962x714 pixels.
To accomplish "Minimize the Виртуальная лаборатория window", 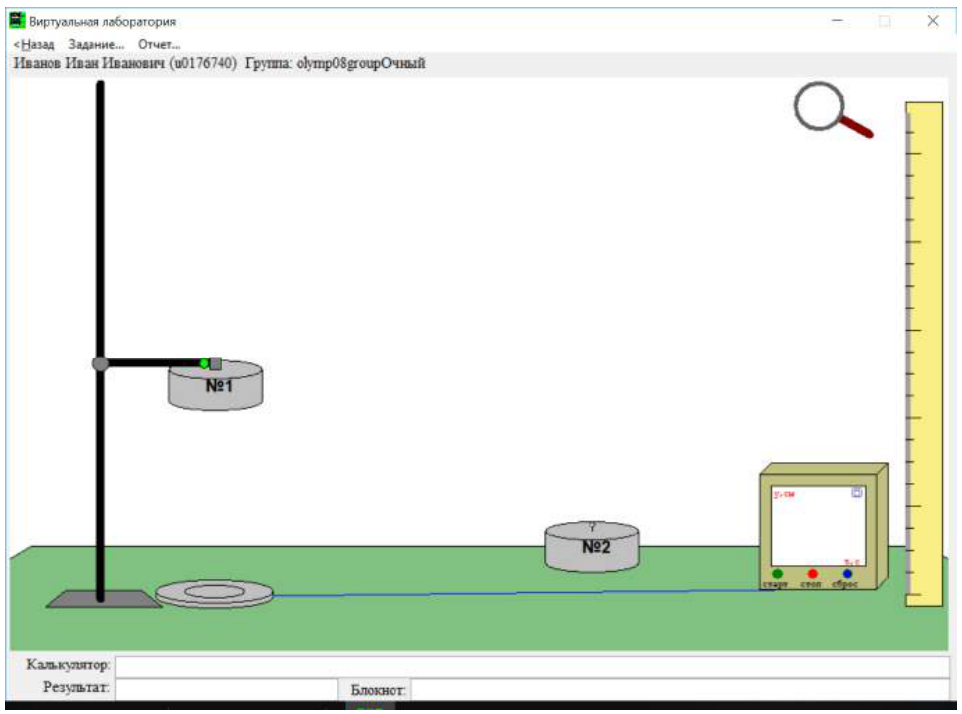I will [x=837, y=21].
